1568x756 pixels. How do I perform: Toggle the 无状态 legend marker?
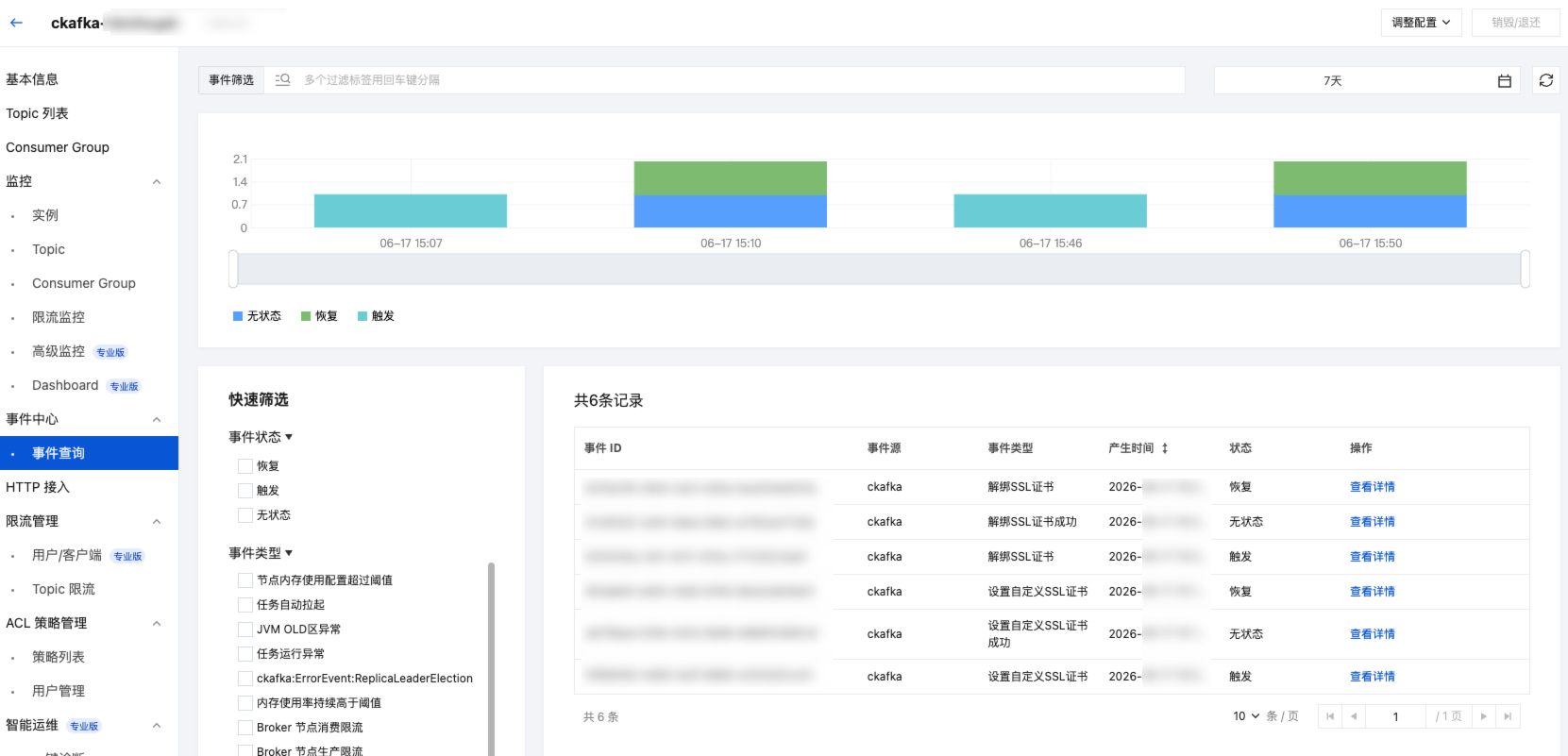(x=238, y=316)
